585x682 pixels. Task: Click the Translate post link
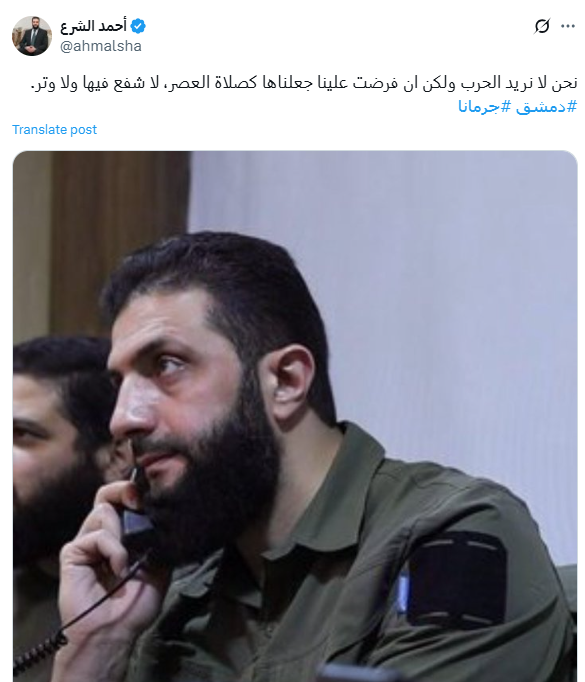pyautogui.click(x=54, y=130)
